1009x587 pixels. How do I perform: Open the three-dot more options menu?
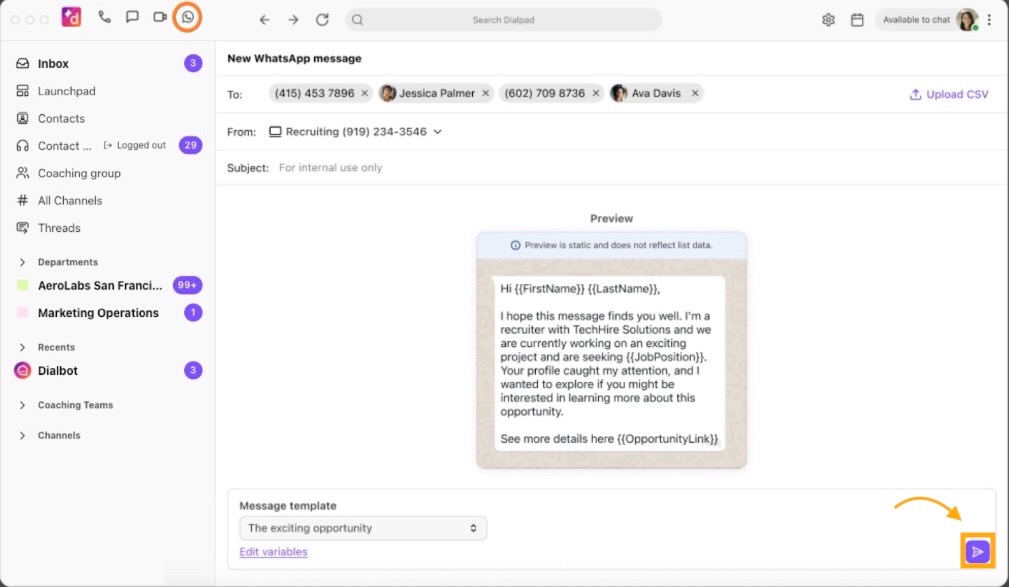tap(989, 20)
